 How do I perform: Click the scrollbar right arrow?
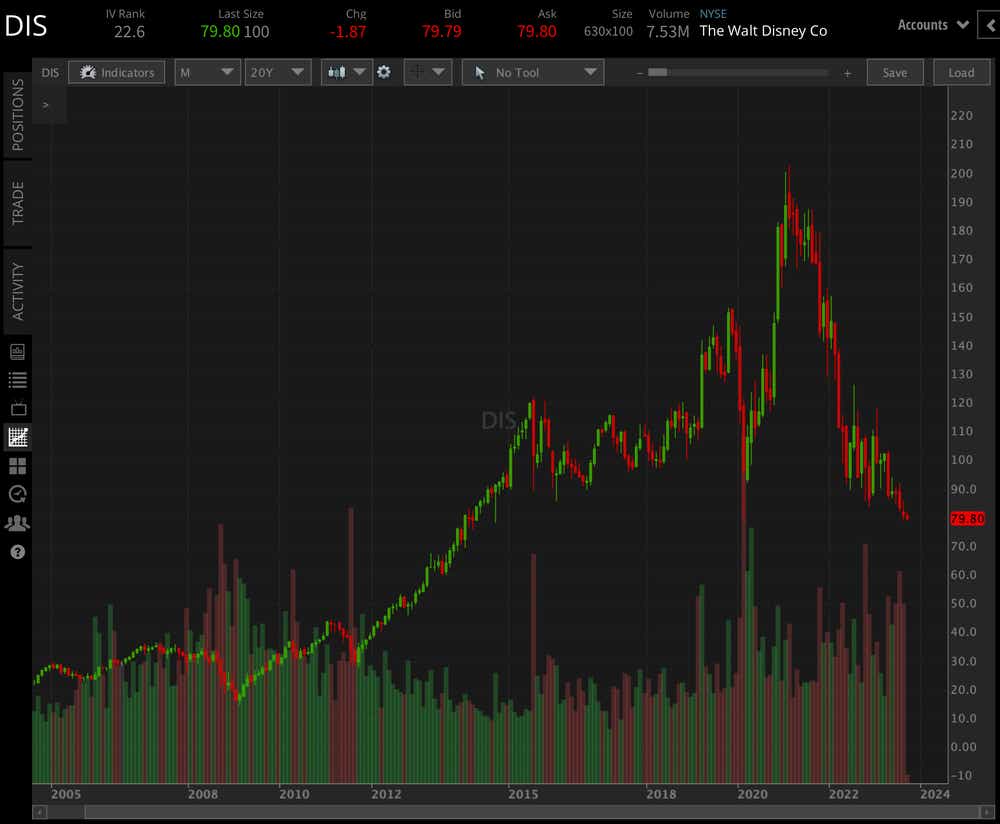(x=987, y=812)
